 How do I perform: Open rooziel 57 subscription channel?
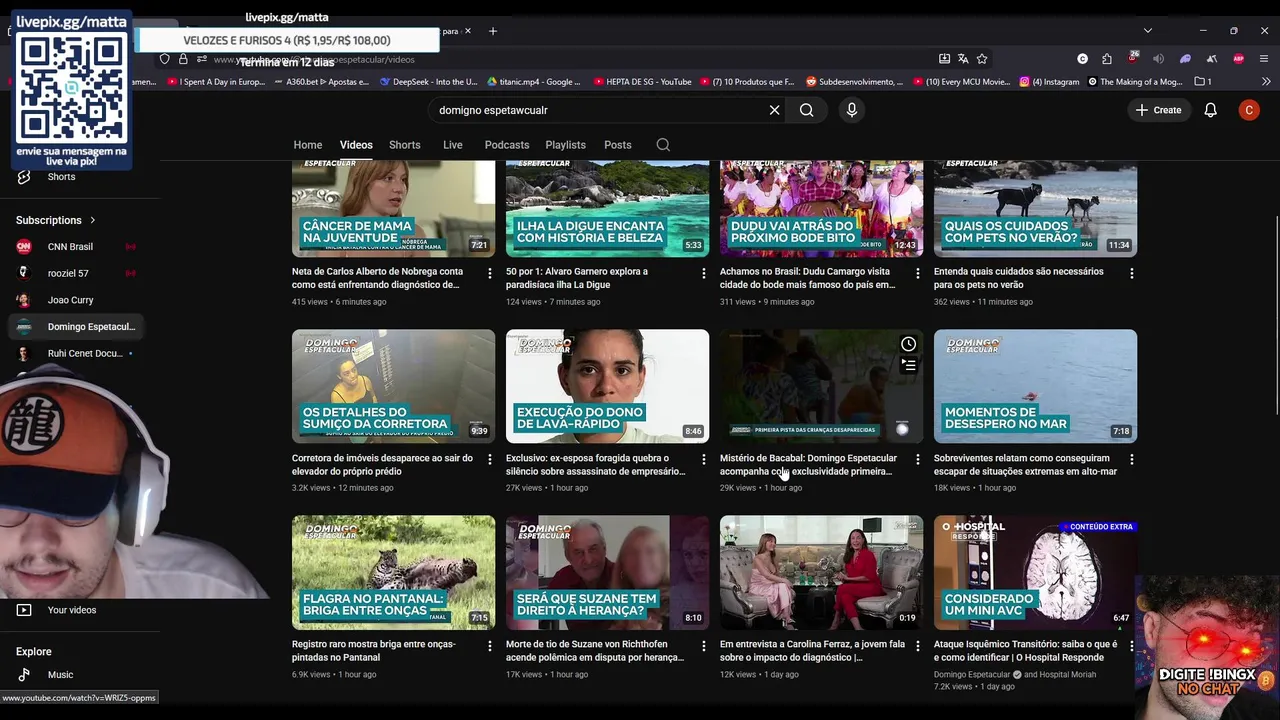tap(68, 273)
